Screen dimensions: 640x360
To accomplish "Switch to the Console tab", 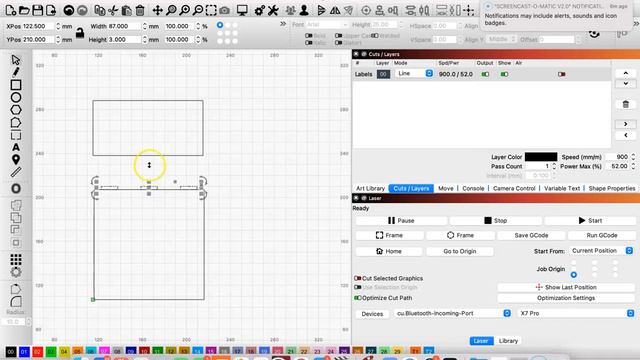I will coord(473,189).
